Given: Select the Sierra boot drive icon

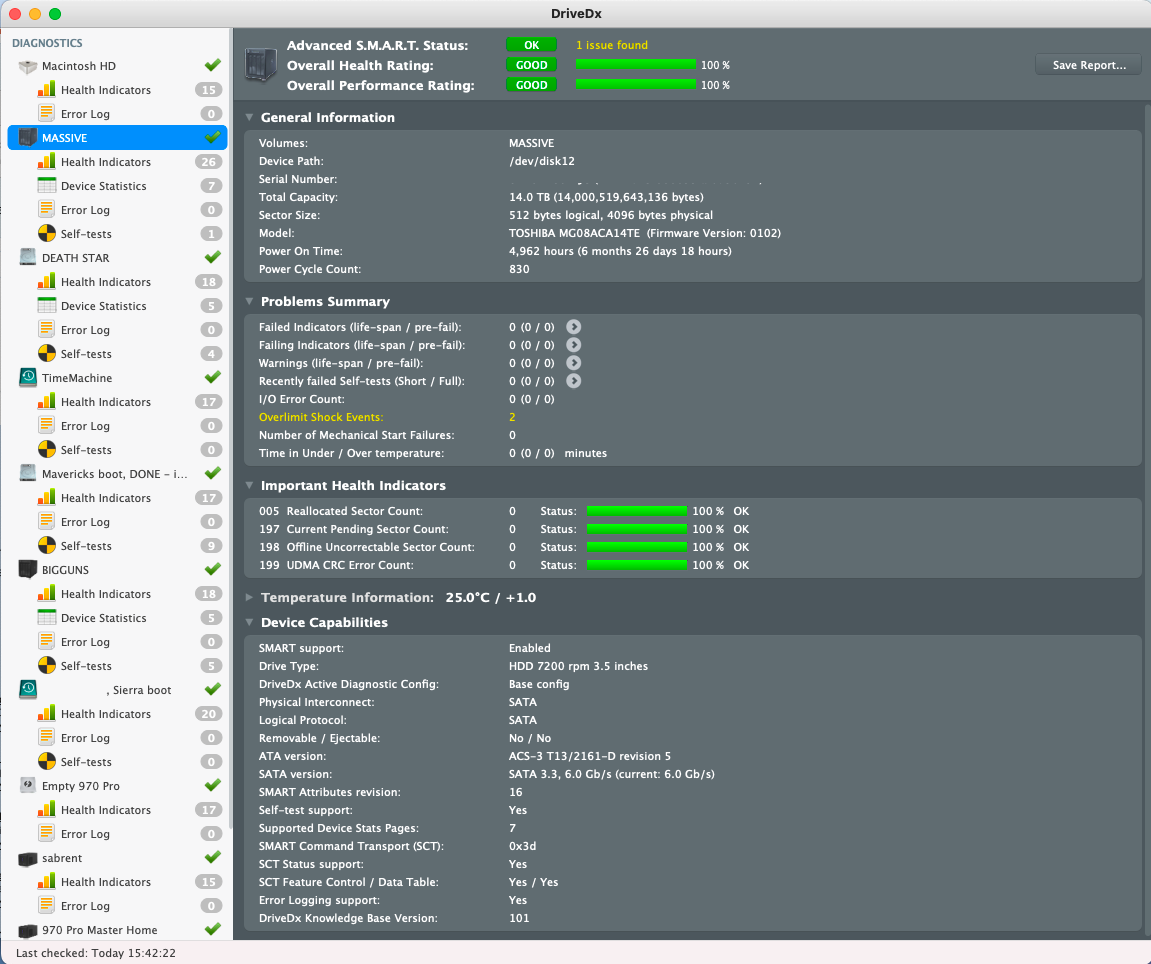Looking at the screenshot, I should pos(28,689).
